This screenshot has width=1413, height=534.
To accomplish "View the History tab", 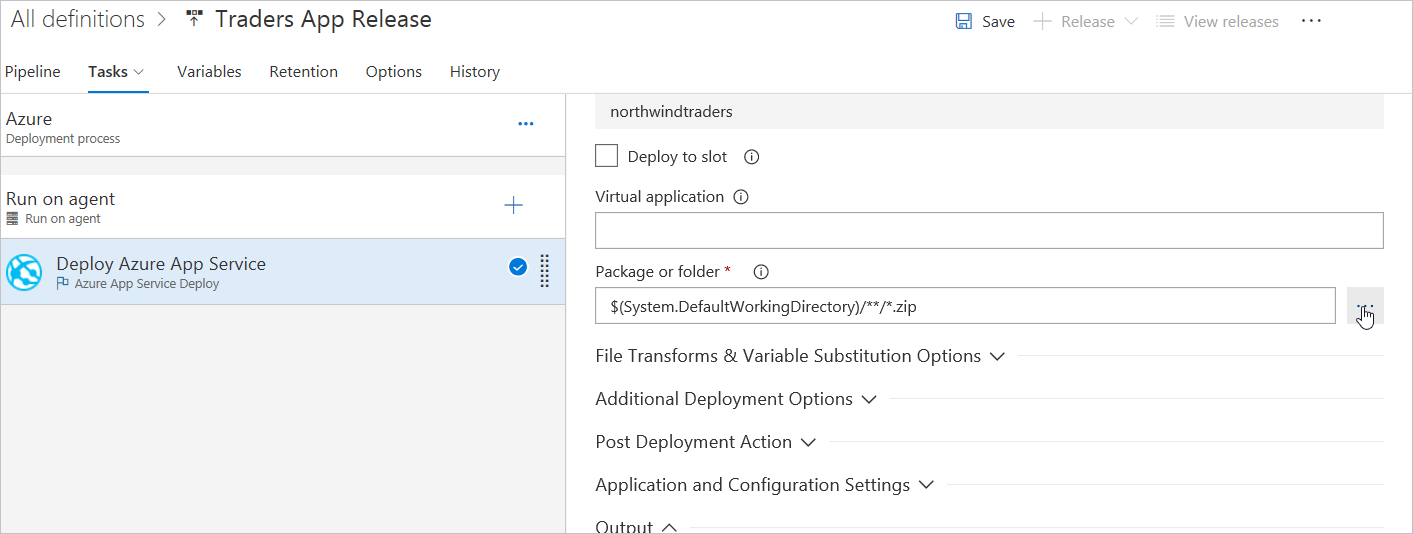I will 475,72.
